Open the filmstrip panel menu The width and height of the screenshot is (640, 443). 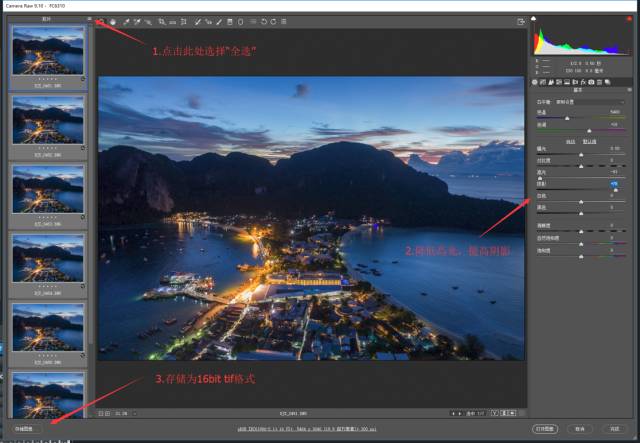click(90, 18)
